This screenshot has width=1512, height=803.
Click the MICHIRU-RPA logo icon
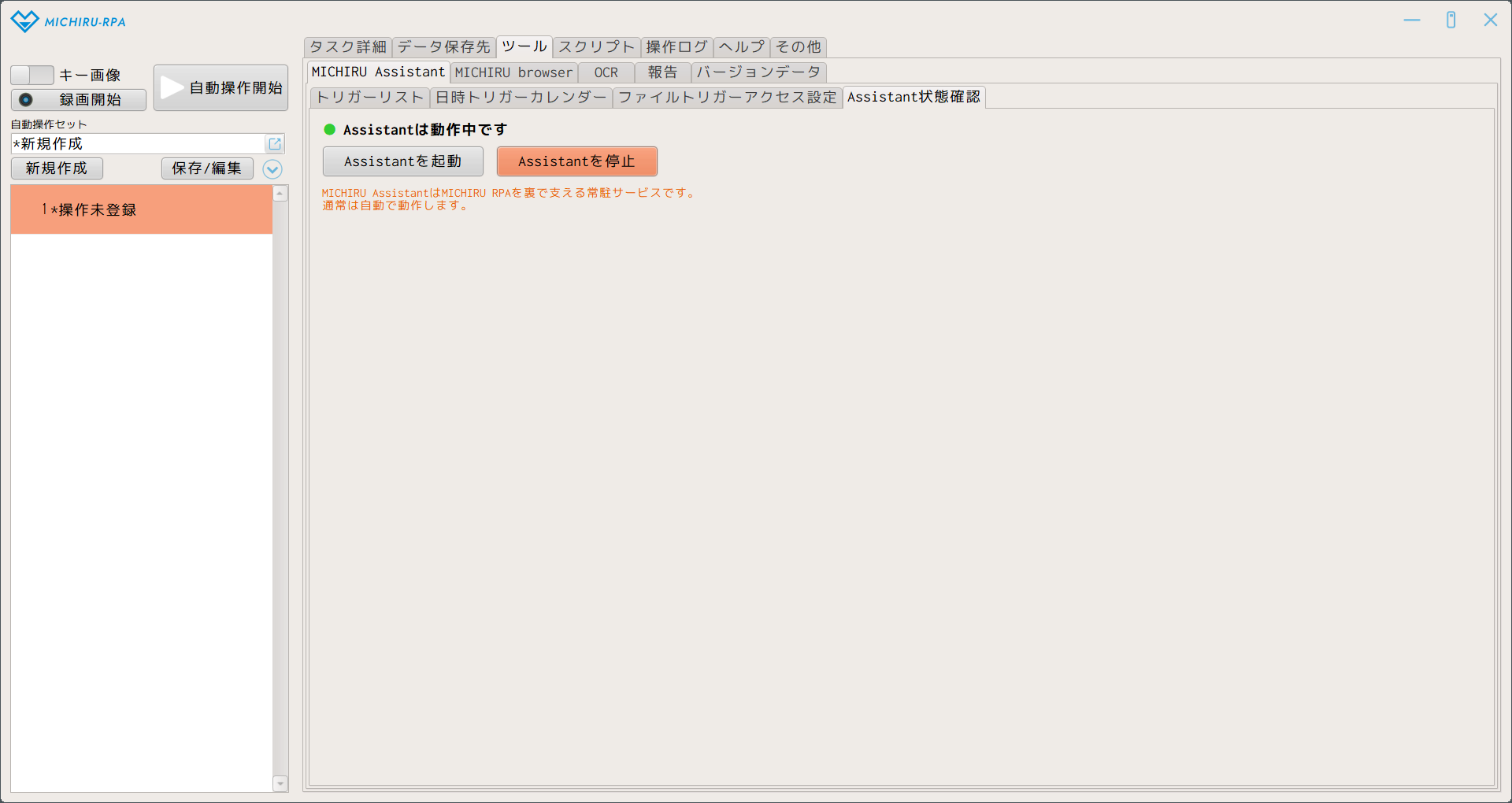tap(24, 21)
